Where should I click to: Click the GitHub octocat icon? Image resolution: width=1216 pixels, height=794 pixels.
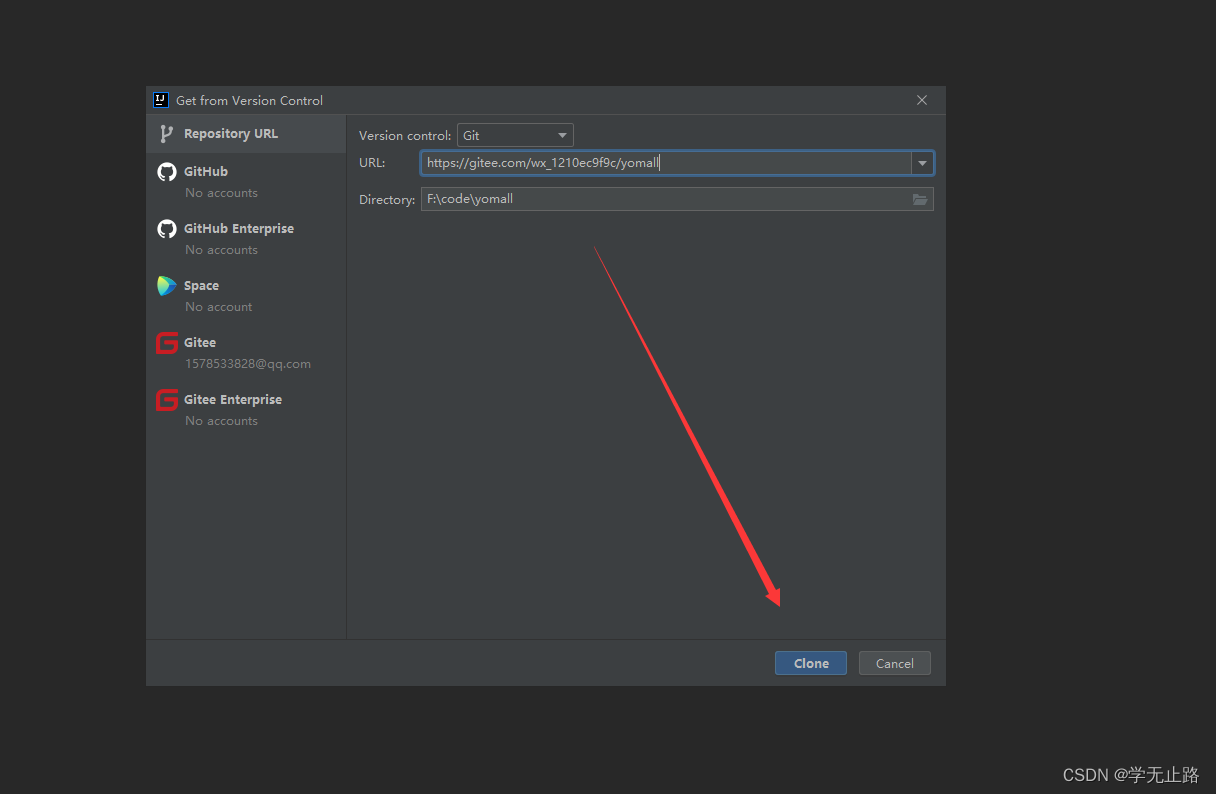[167, 172]
